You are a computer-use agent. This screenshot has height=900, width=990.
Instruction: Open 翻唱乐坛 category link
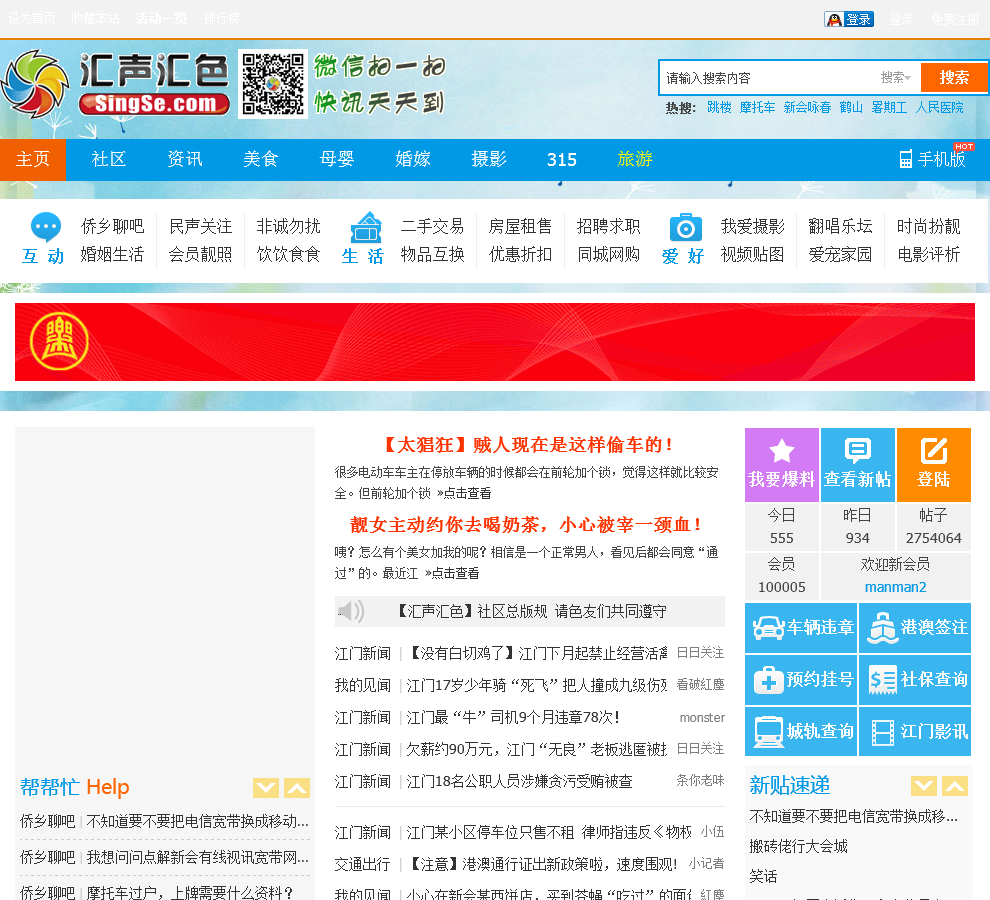coord(840,226)
